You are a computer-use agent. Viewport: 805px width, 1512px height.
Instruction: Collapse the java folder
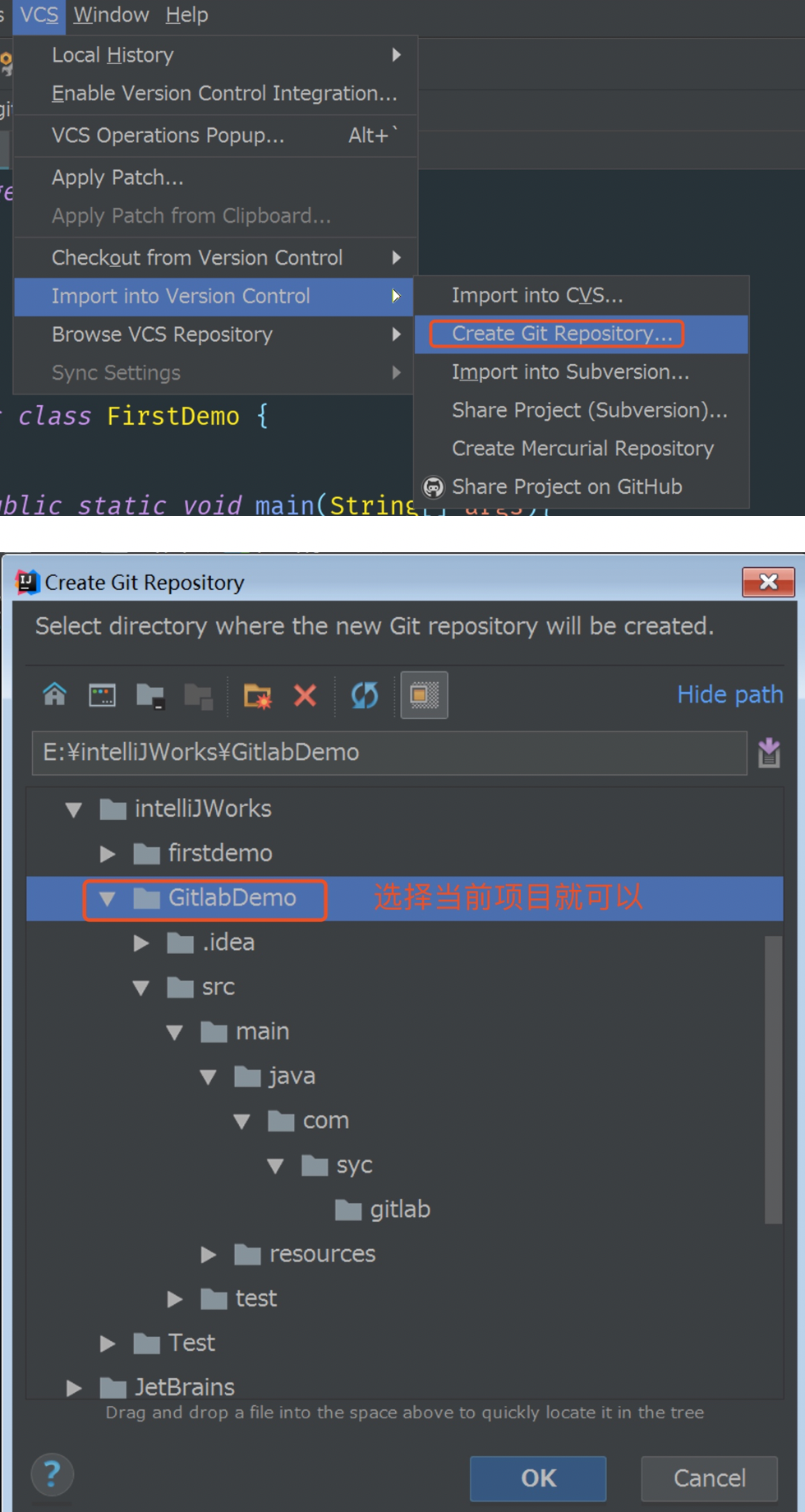pos(209,1076)
